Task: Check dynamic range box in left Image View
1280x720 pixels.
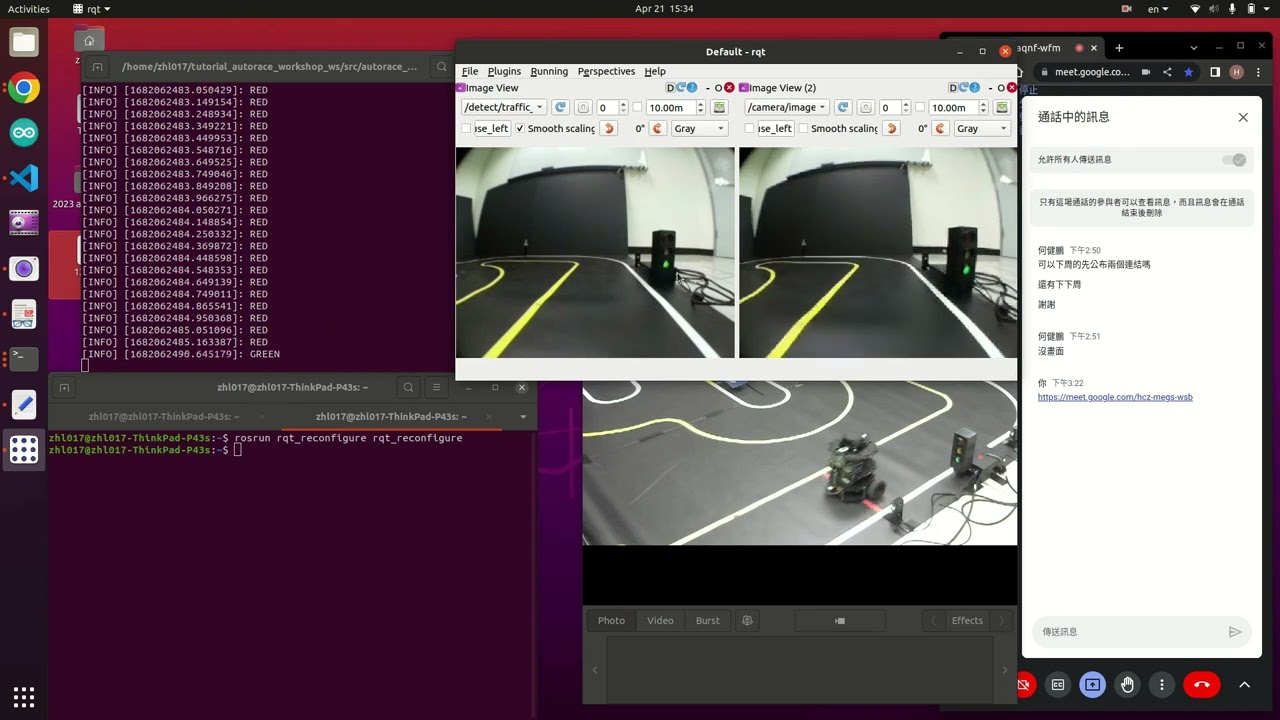Action: point(637,107)
